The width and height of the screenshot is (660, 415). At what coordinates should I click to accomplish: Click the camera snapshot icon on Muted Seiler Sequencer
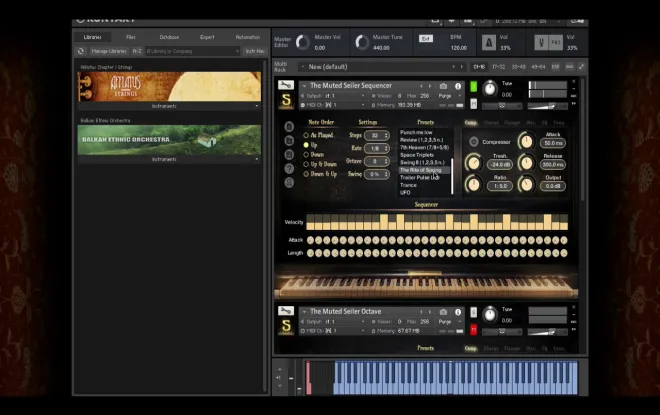(443, 86)
